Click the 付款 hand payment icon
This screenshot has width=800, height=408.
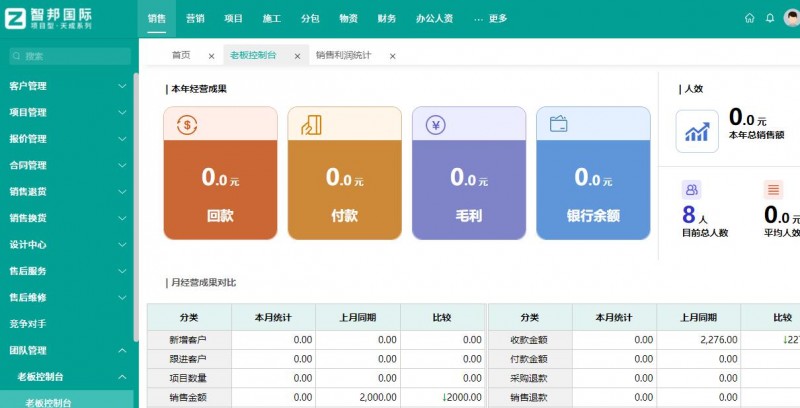pyautogui.click(x=311, y=125)
